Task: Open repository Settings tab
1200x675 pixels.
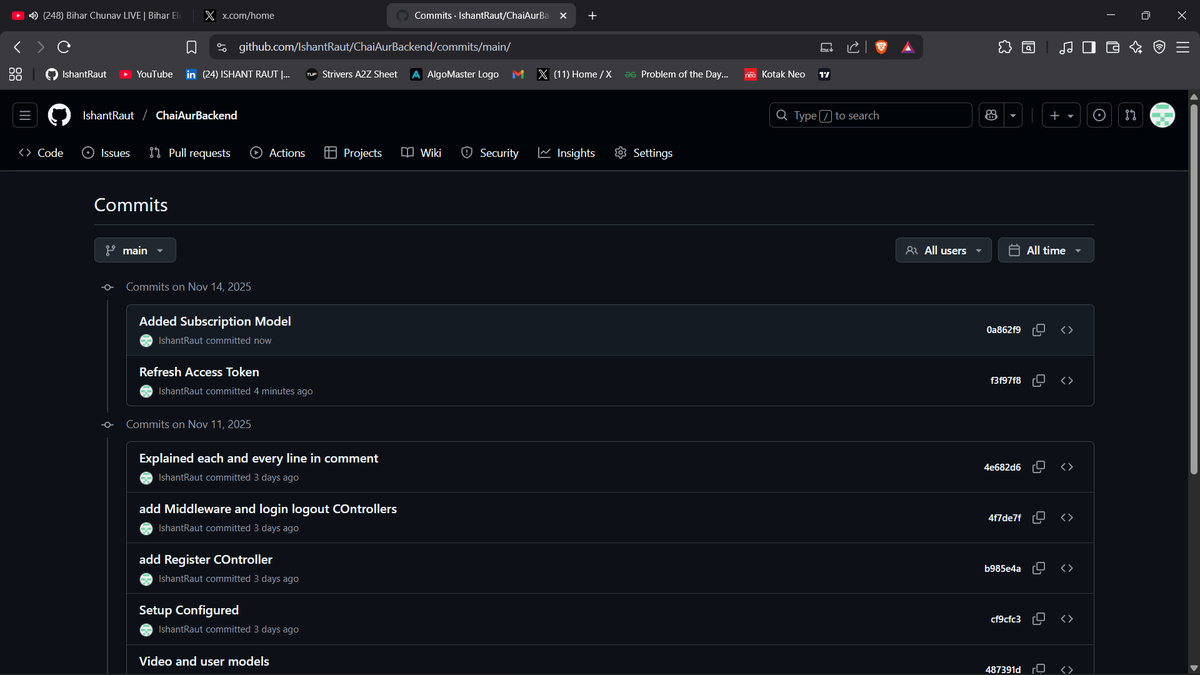Action: (x=643, y=153)
